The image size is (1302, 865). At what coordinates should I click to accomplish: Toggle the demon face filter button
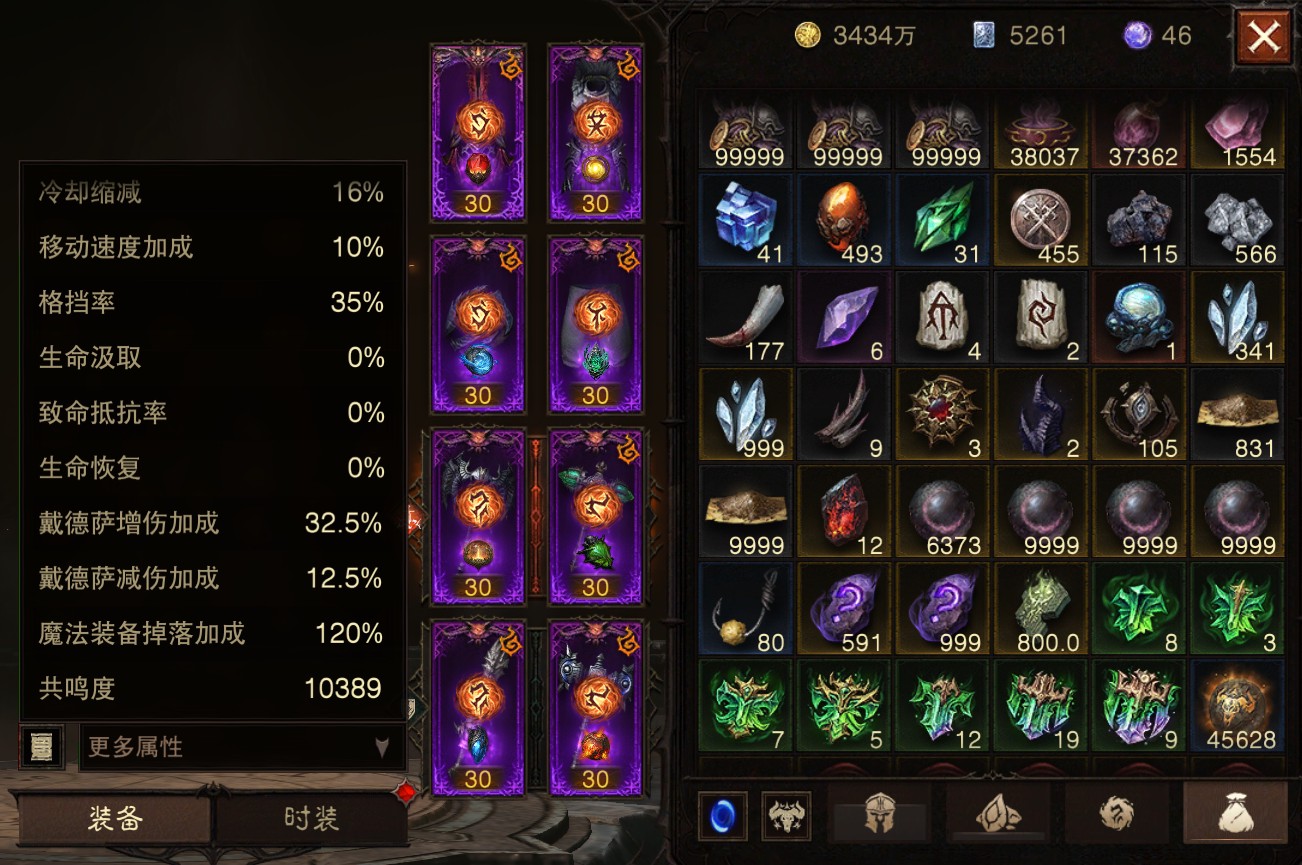pyautogui.click(x=786, y=816)
